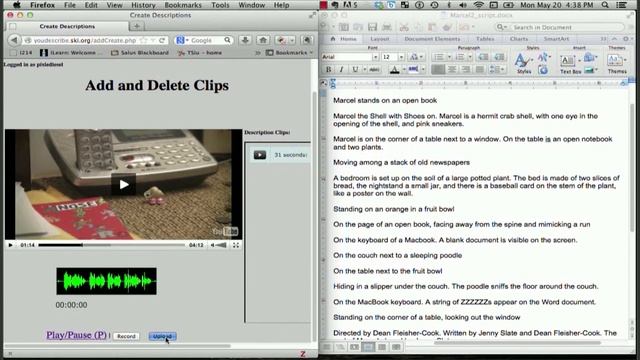The height and width of the screenshot is (360, 640).
Task: Save the Word document via toolbar
Action: [x=372, y=27]
